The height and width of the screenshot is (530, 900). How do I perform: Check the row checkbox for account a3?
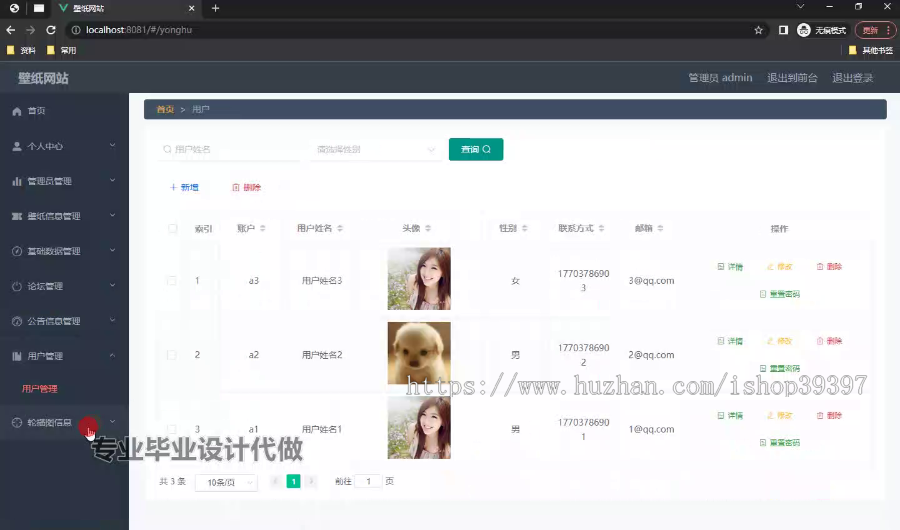(x=172, y=281)
